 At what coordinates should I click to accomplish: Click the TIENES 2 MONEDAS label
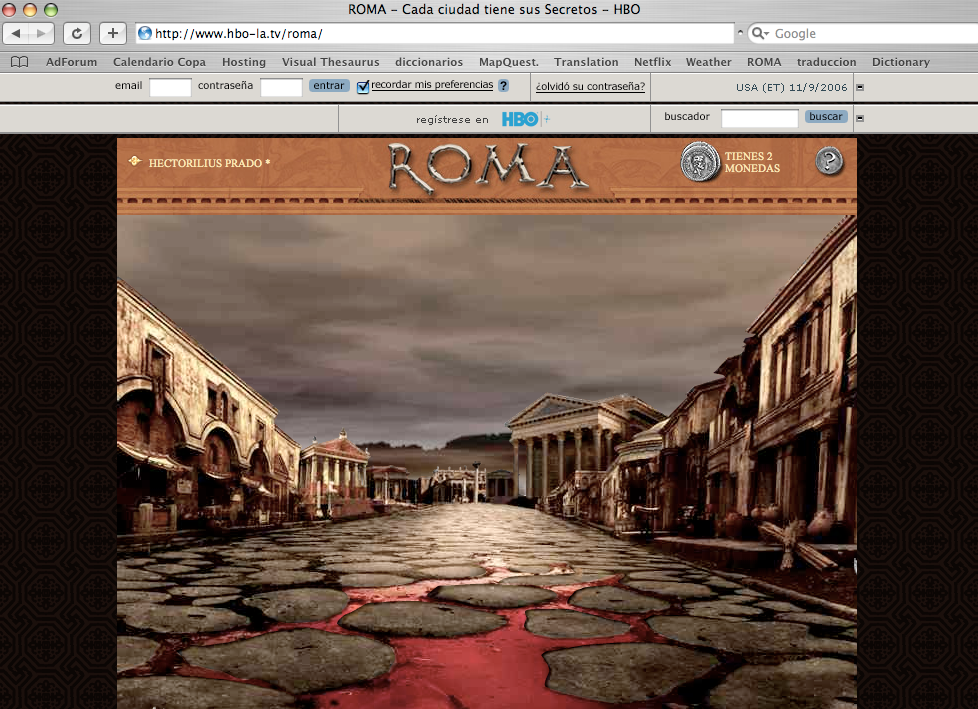[752, 162]
